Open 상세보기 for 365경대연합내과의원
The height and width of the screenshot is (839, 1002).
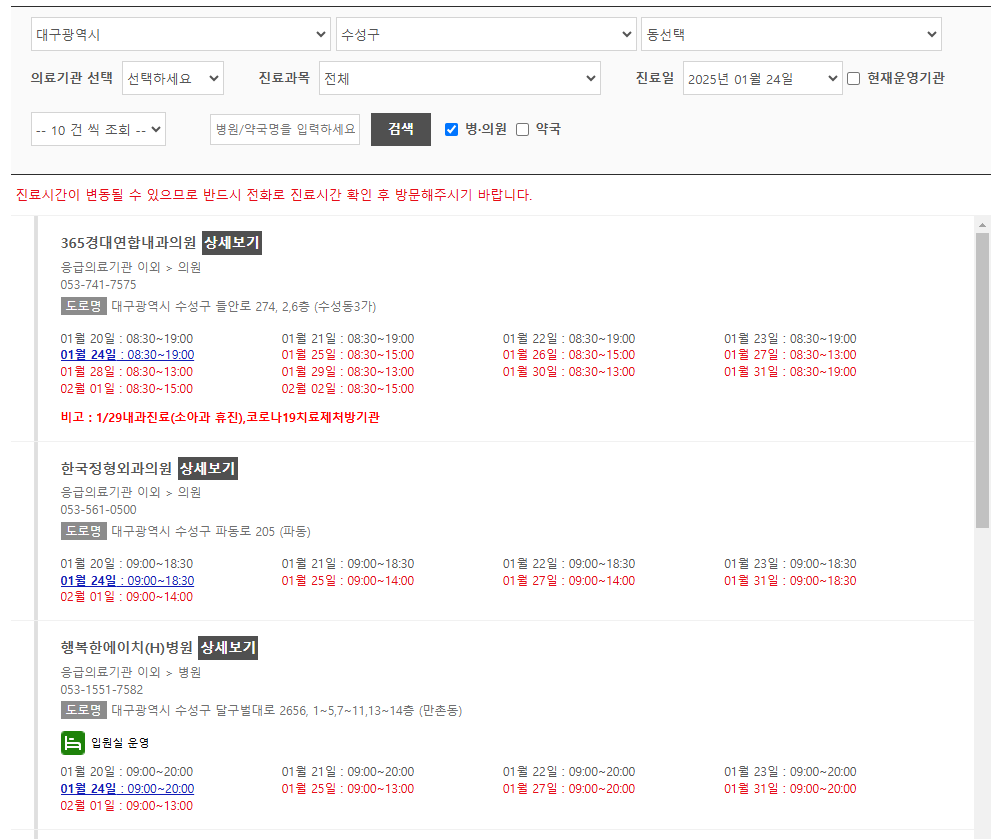pyautogui.click(x=232, y=243)
